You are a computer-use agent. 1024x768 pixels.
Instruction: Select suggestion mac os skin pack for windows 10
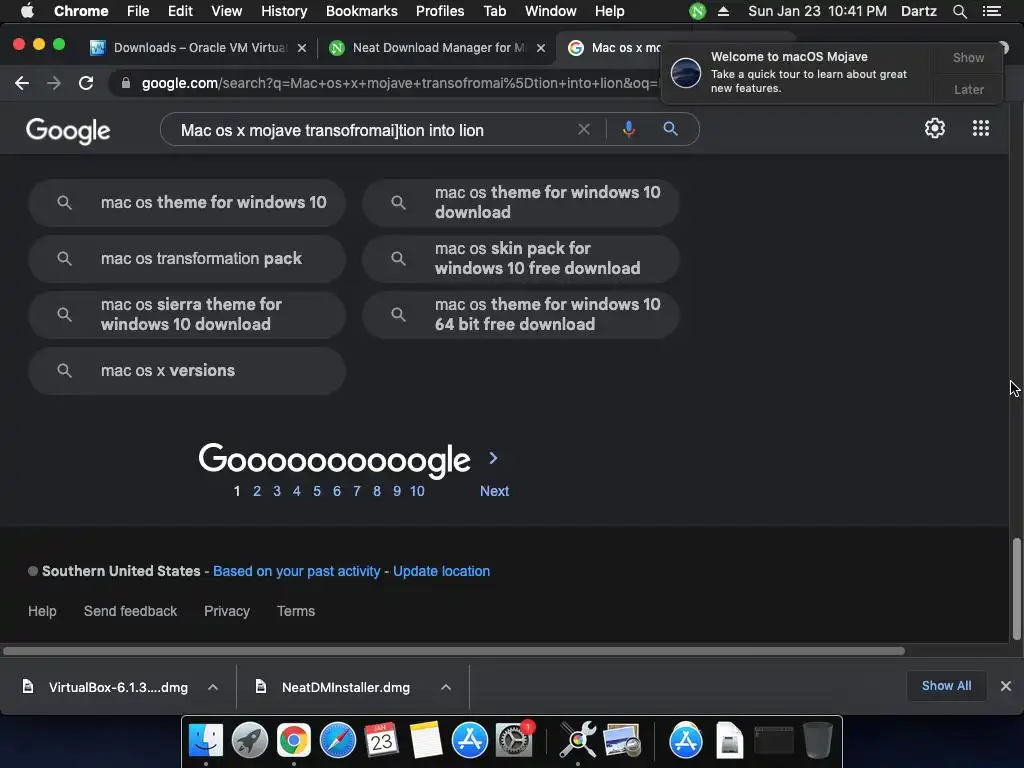point(521,259)
